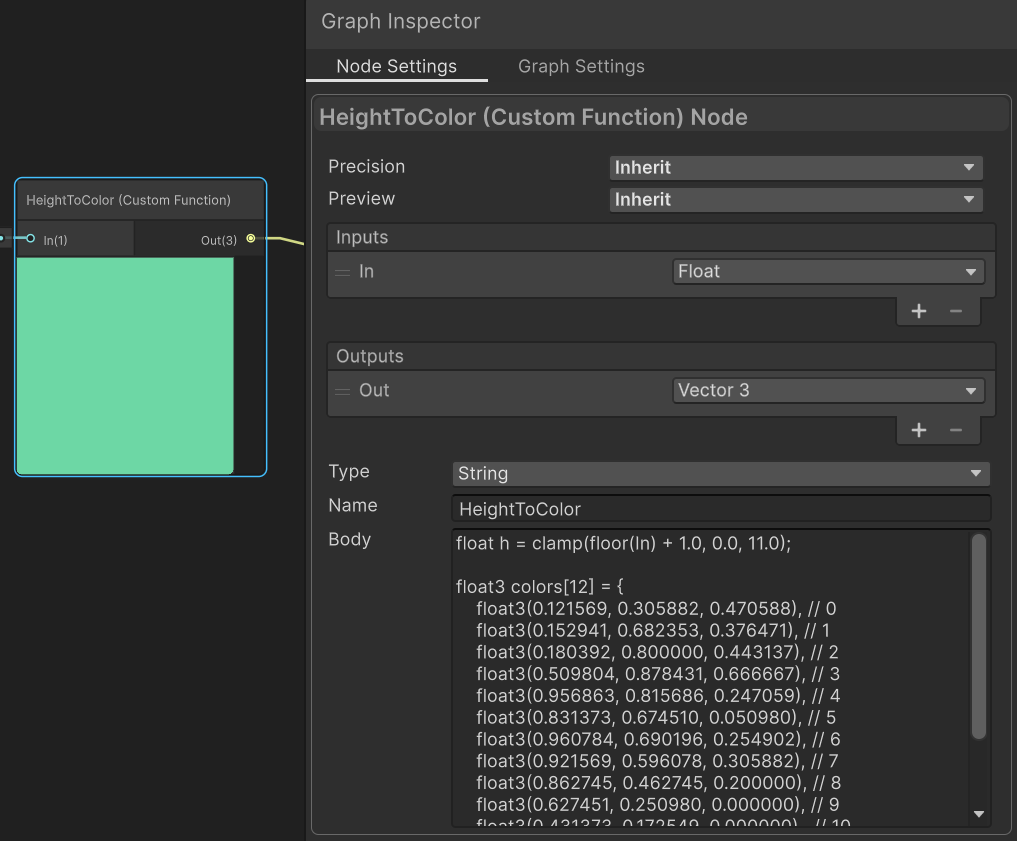Click the Graph Inspector panel title
The width and height of the screenshot is (1017, 841).
point(400,21)
